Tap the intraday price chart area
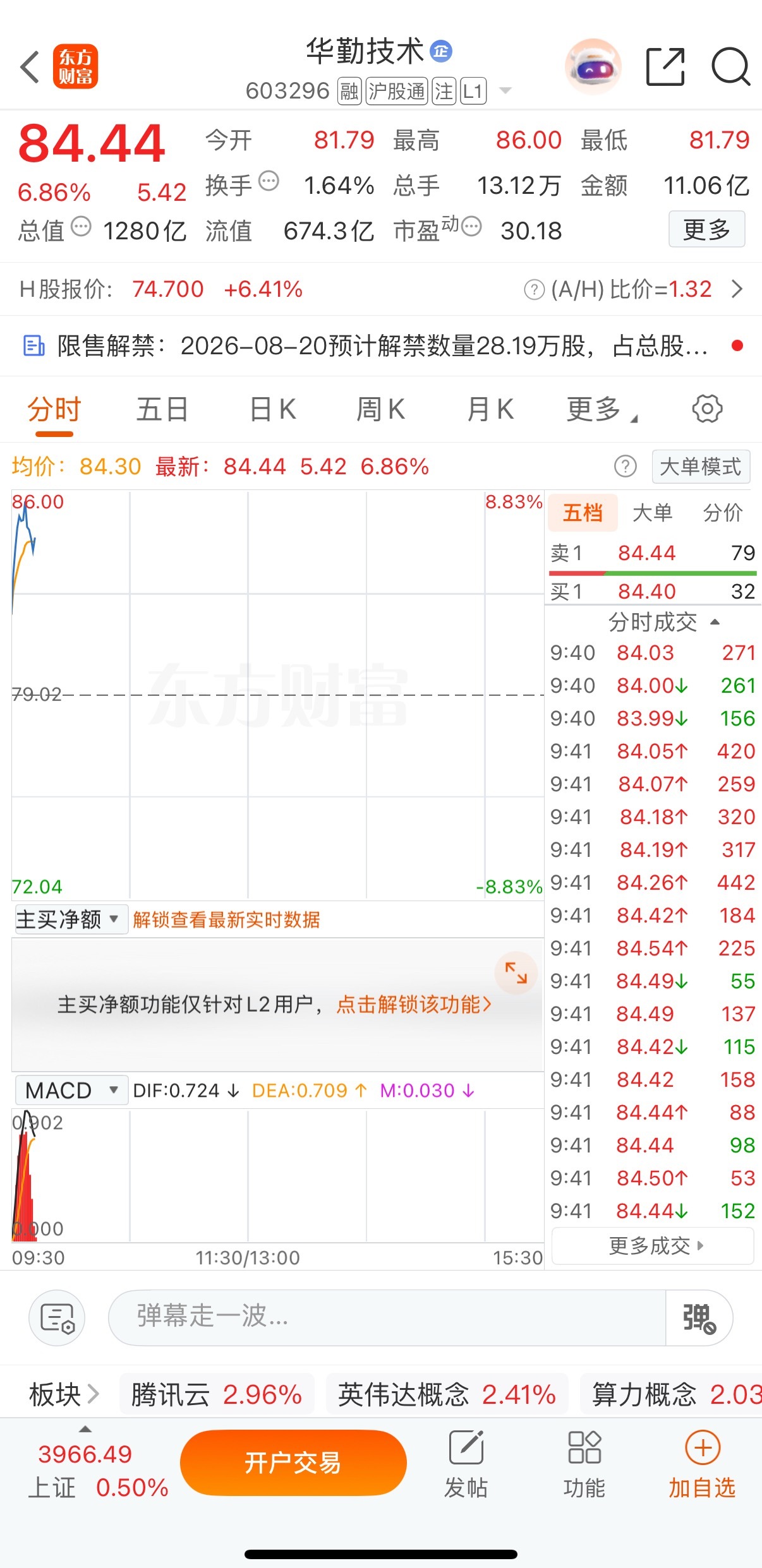Image resolution: width=762 pixels, height=1568 pixels. pyautogui.click(x=277, y=695)
